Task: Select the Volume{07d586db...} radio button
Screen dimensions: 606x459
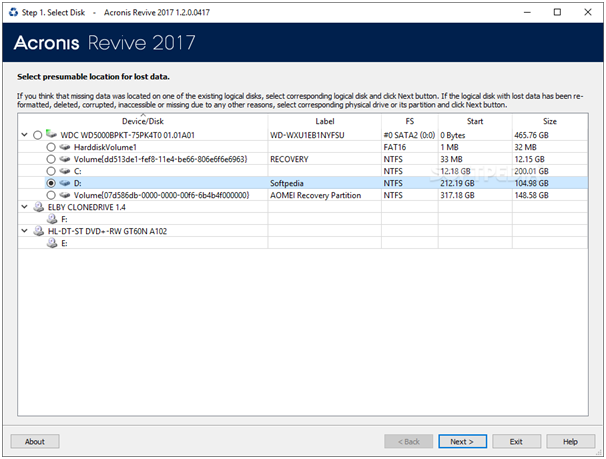Action: (51, 195)
